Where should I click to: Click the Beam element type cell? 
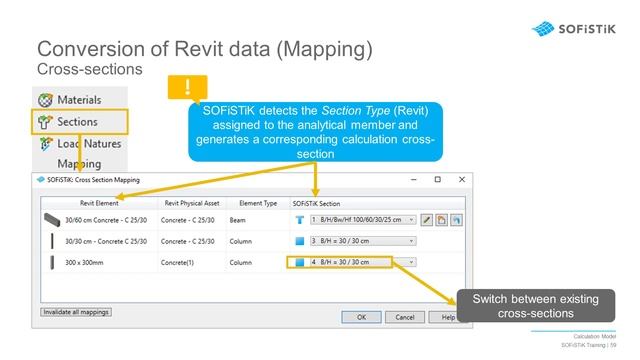(238, 220)
